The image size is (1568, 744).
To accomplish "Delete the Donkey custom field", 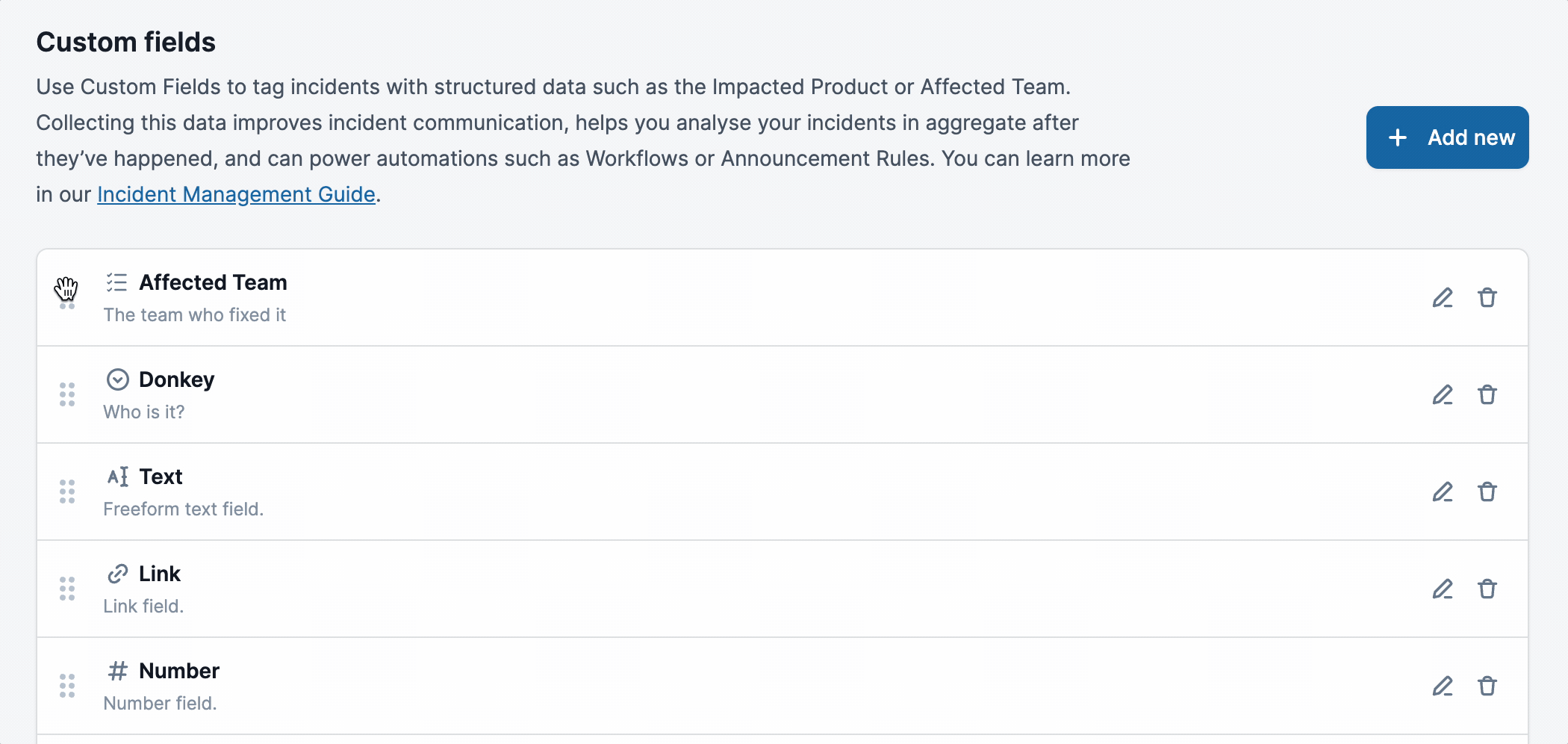I will [1487, 394].
